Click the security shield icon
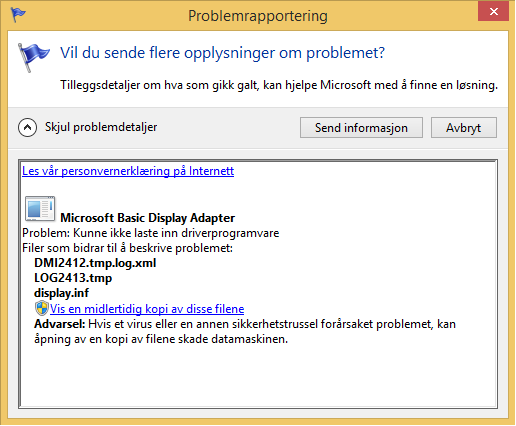The width and height of the screenshot is (516, 426). coord(42,308)
